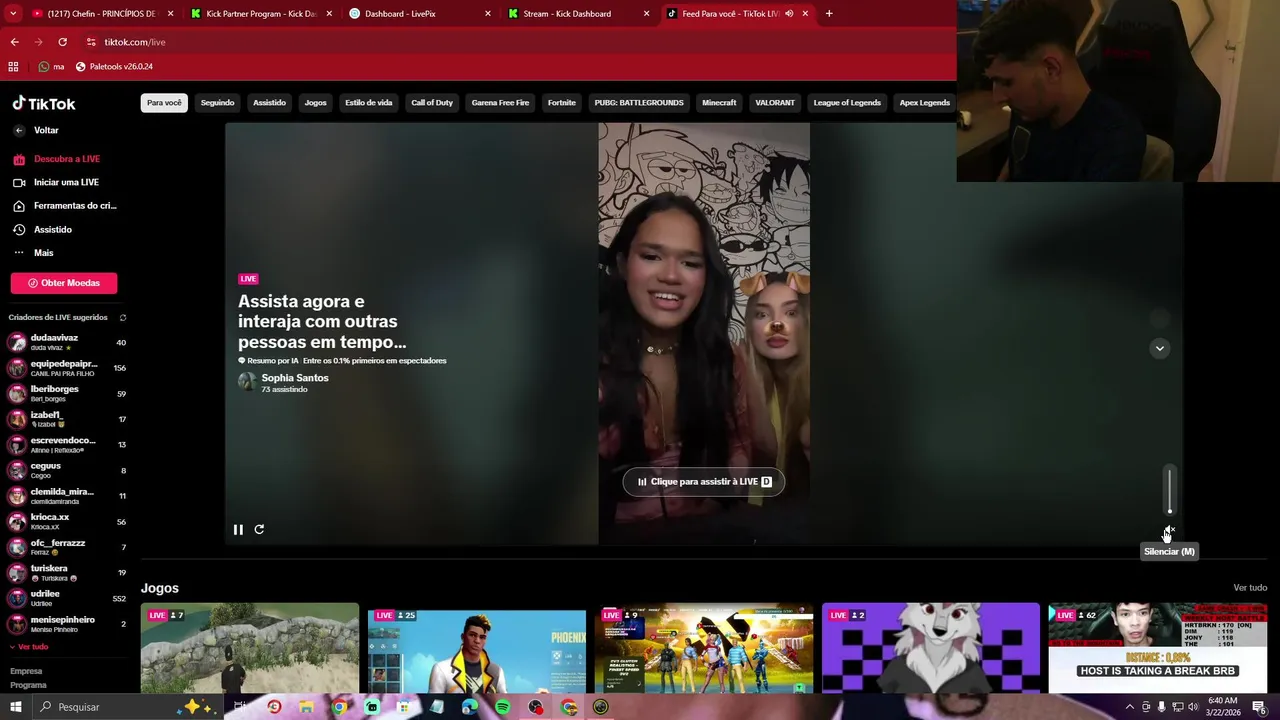Go back in browser history

[x=14, y=42]
